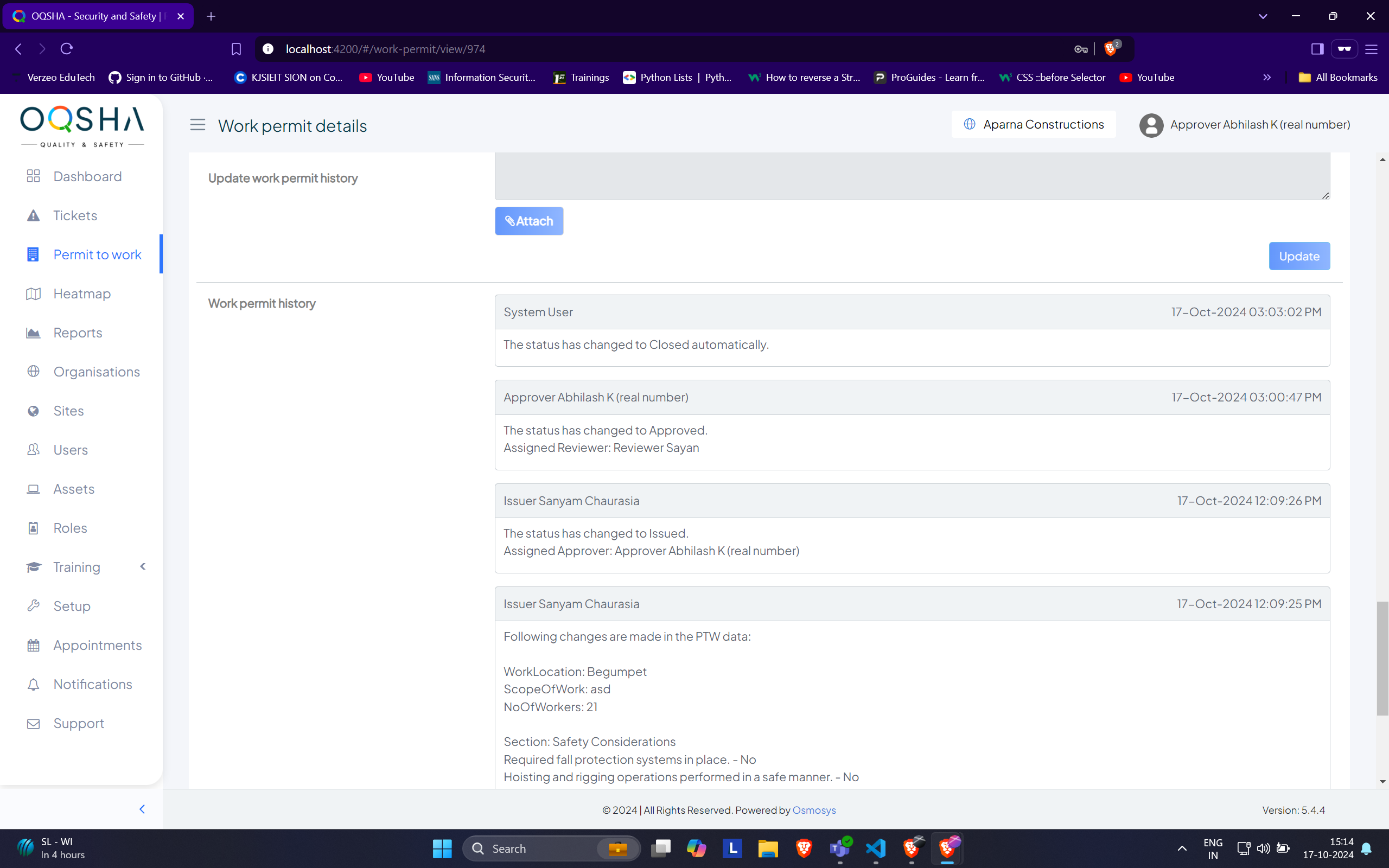This screenshot has height=868, width=1389.
Task: Click the Reports chart icon
Action: click(33, 333)
